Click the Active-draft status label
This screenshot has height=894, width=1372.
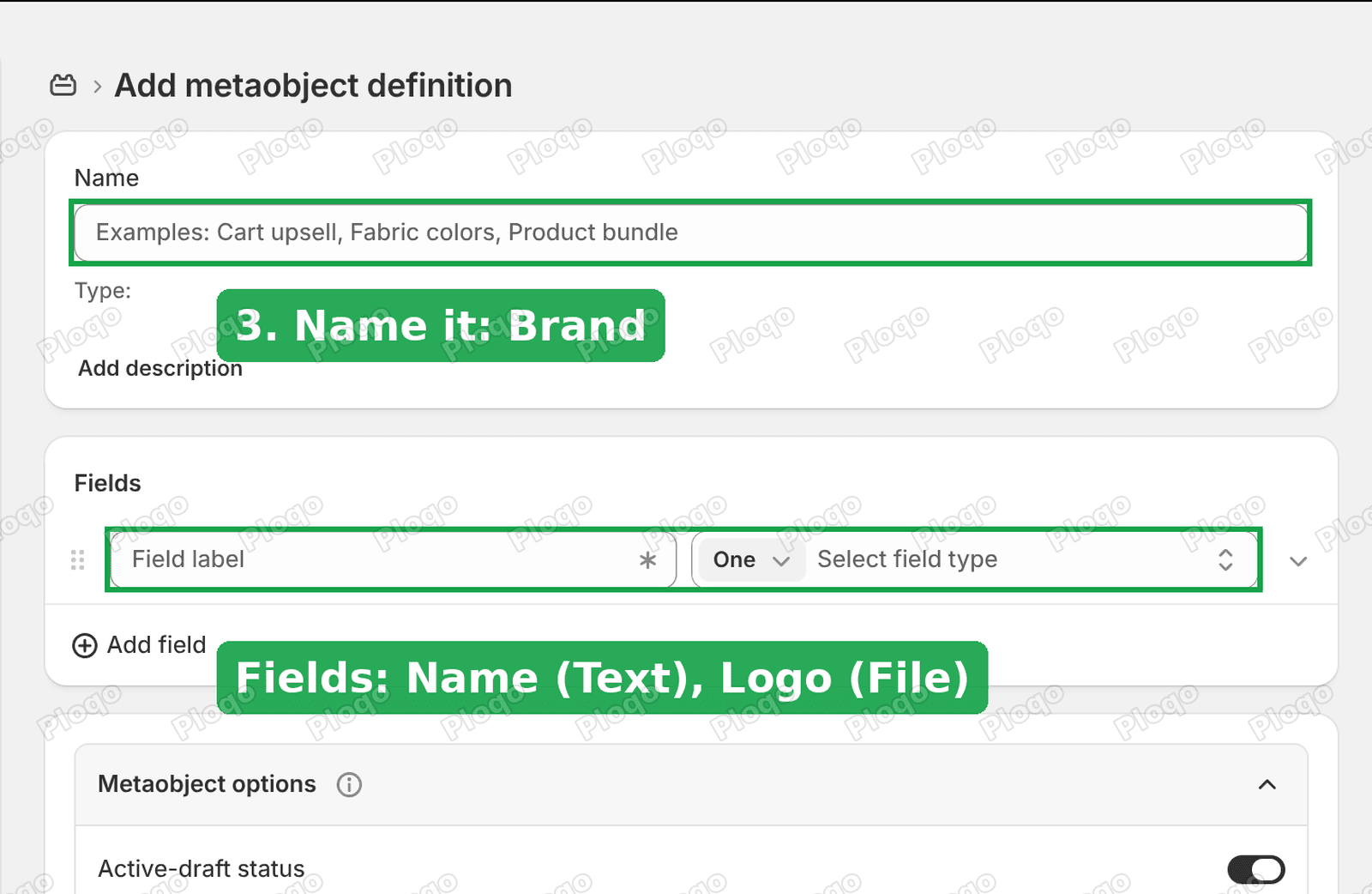point(202,869)
